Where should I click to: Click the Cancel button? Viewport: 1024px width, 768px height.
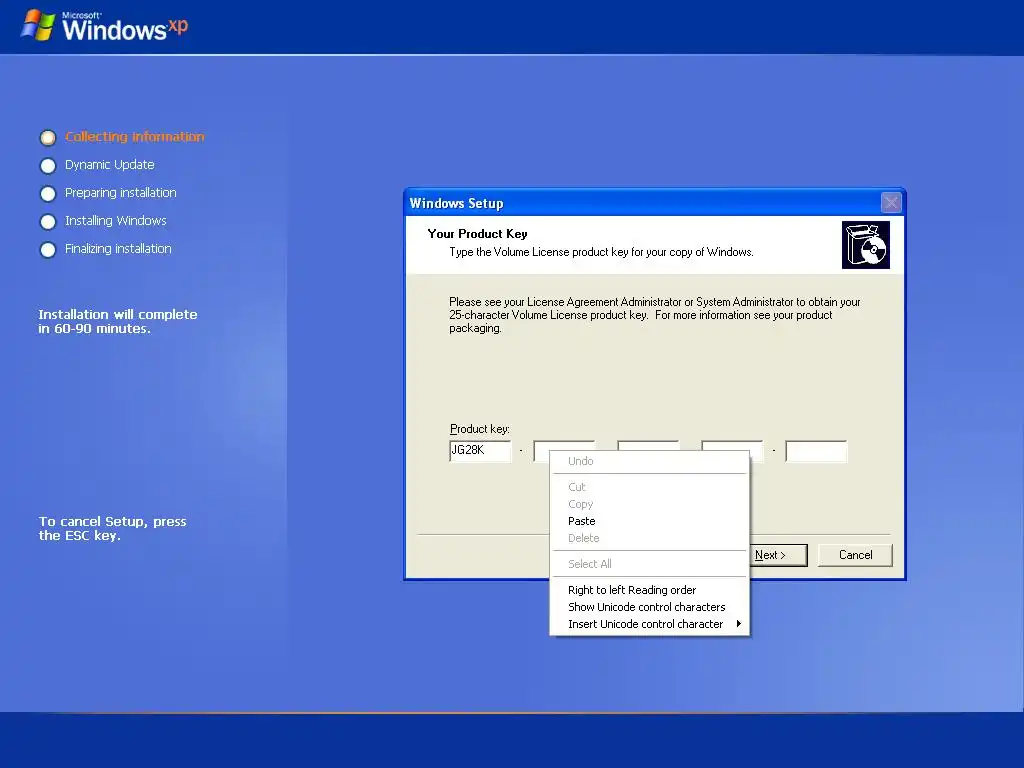(x=855, y=555)
